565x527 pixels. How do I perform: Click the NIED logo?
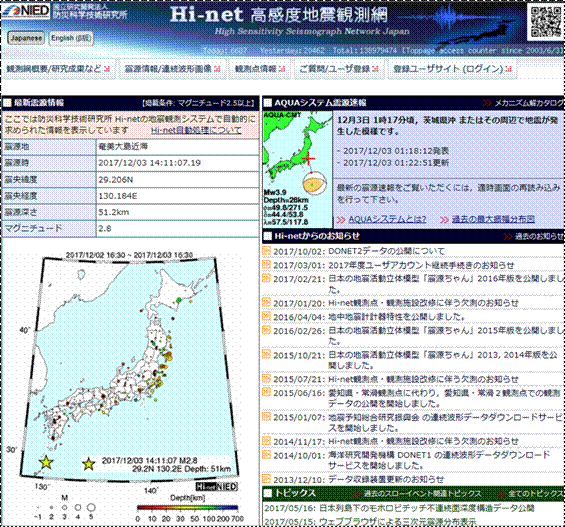[x=26, y=11]
